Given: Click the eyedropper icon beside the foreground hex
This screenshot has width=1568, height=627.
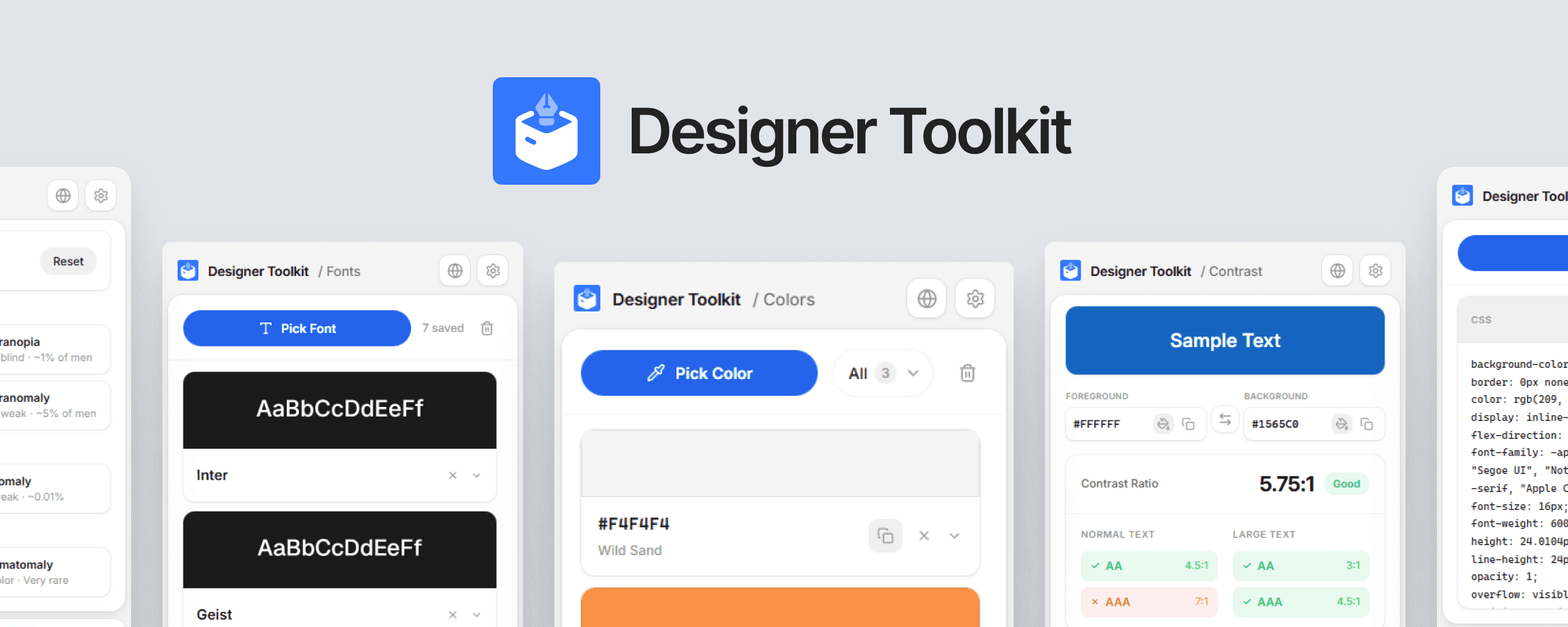Looking at the screenshot, I should 1163,424.
